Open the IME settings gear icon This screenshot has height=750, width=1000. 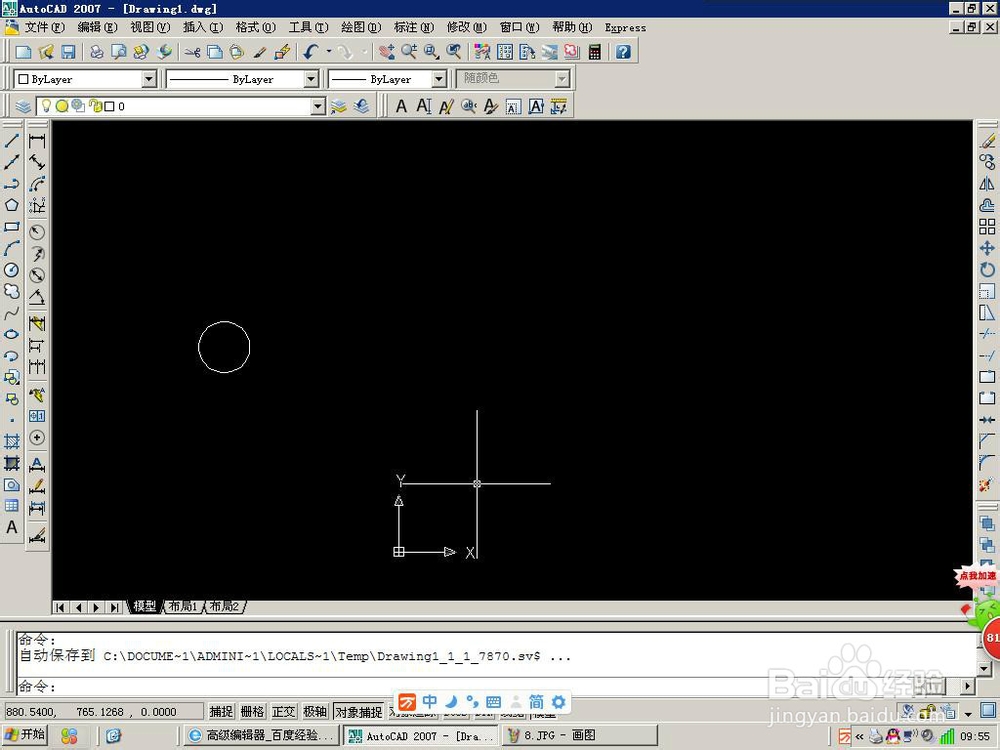pyautogui.click(x=559, y=702)
